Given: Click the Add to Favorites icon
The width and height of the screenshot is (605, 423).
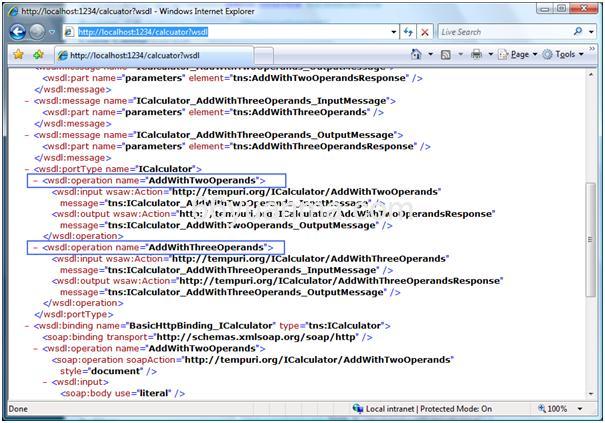Looking at the screenshot, I should 38,55.
